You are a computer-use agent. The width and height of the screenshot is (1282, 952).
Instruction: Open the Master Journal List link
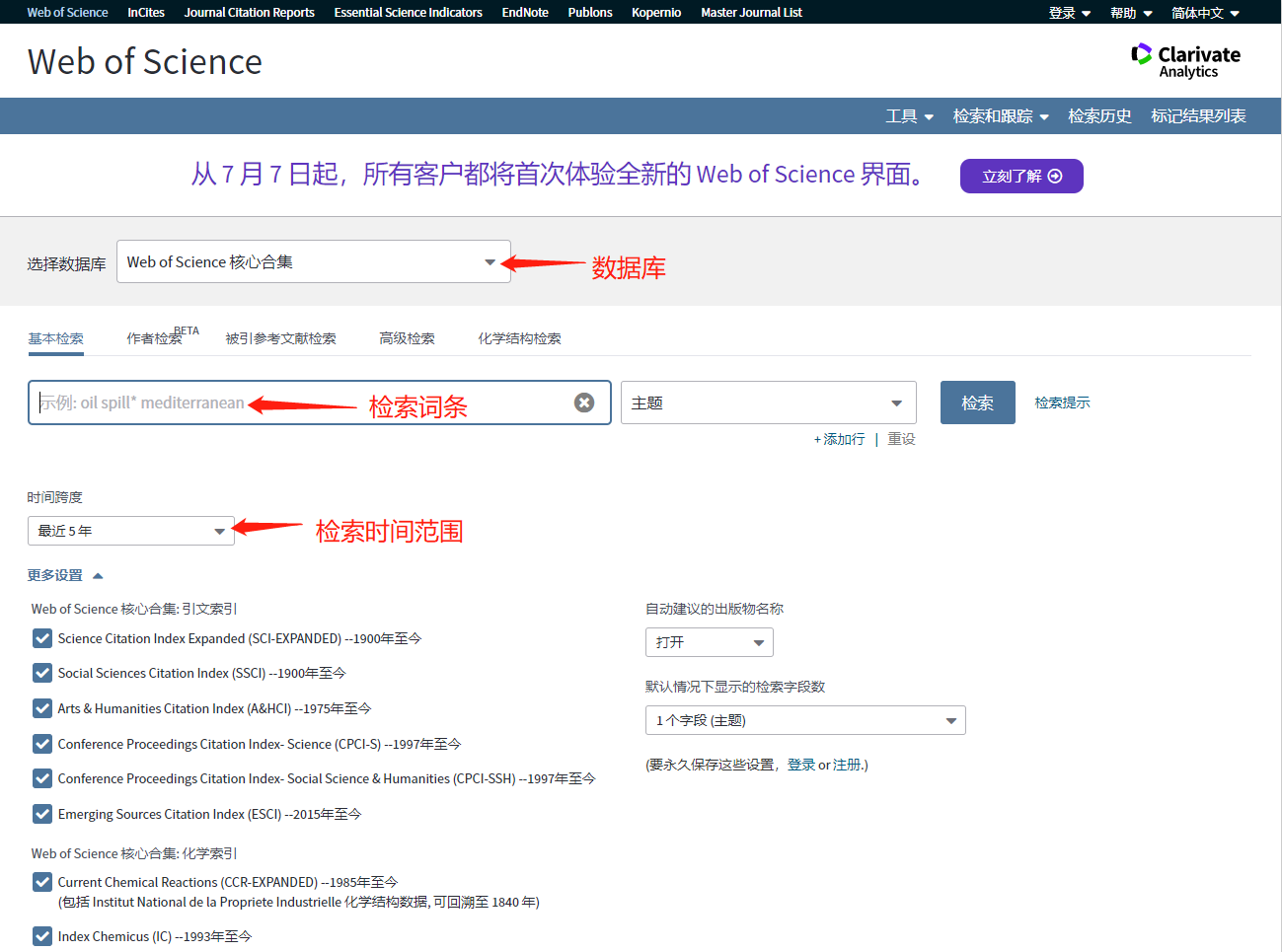point(751,13)
